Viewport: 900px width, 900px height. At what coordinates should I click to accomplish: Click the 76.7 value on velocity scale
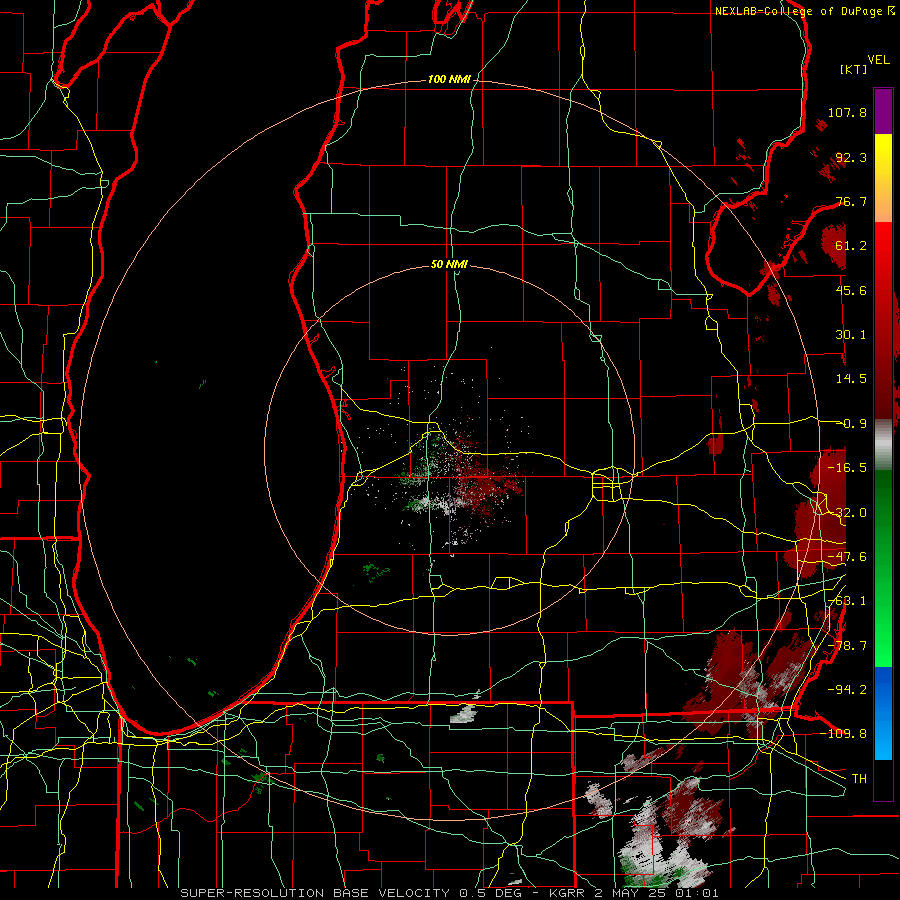tap(851, 201)
